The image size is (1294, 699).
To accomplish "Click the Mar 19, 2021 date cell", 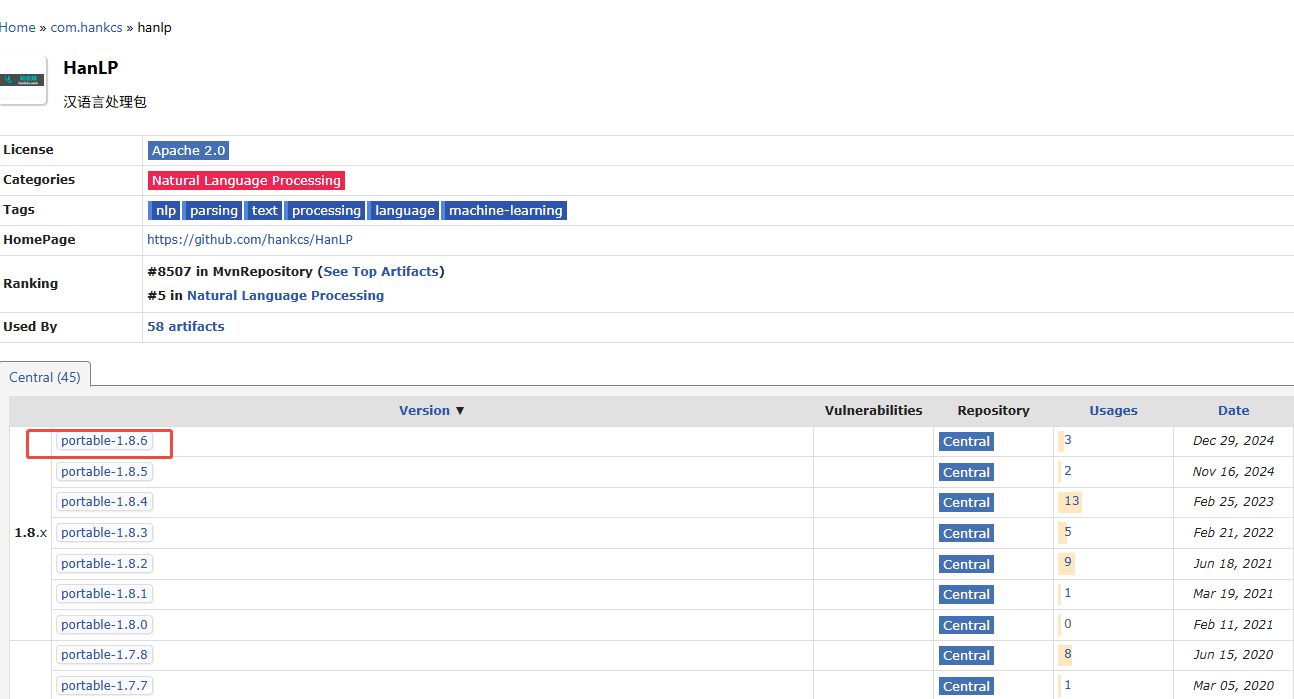I will coord(1233,594).
